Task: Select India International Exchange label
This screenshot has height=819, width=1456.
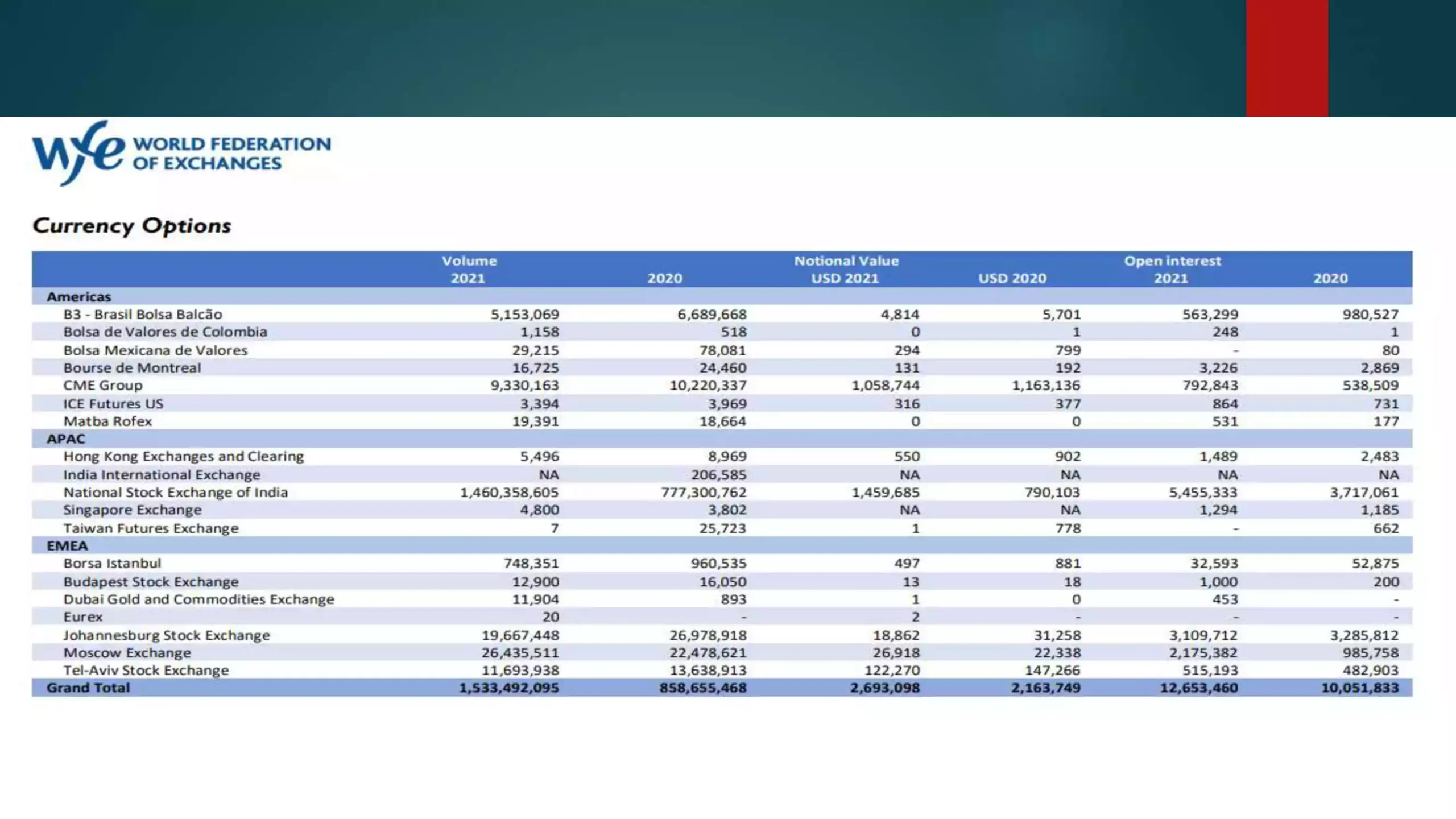Action: (x=162, y=475)
